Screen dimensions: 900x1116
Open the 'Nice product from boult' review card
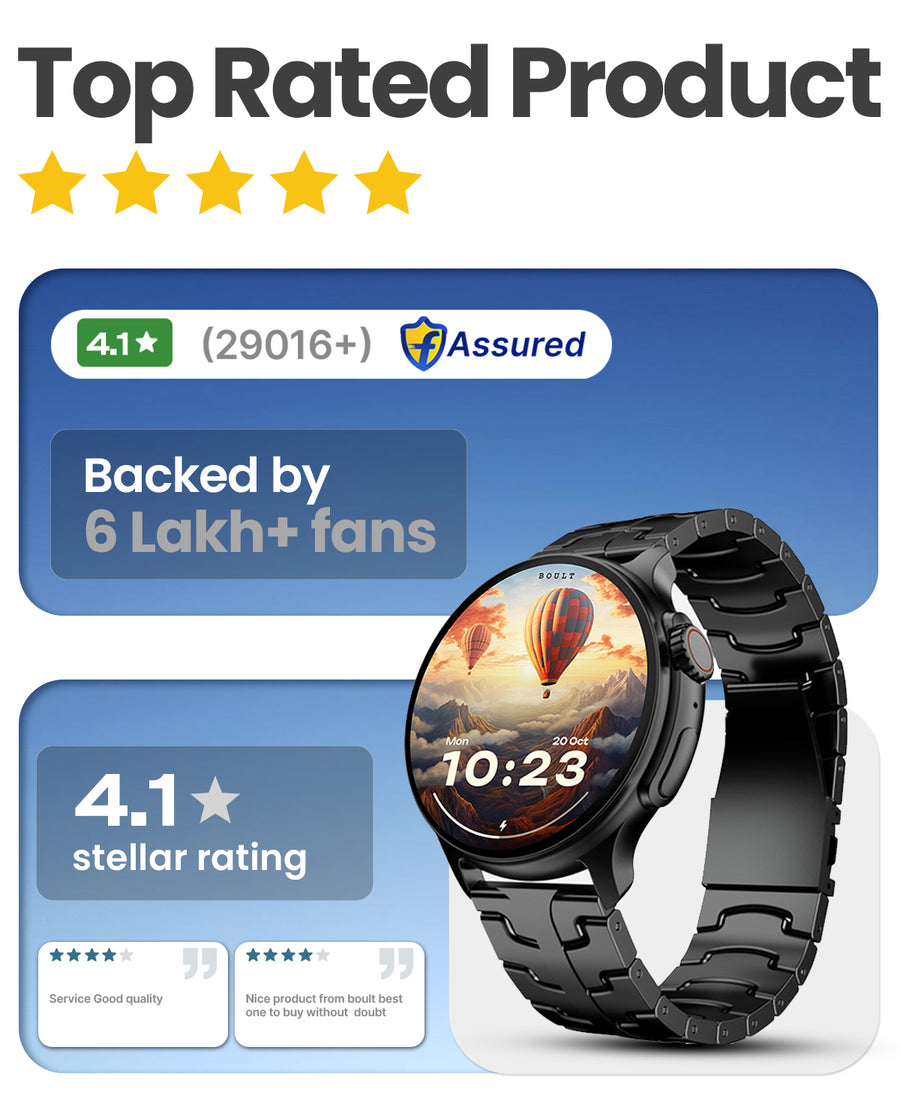click(x=329, y=994)
